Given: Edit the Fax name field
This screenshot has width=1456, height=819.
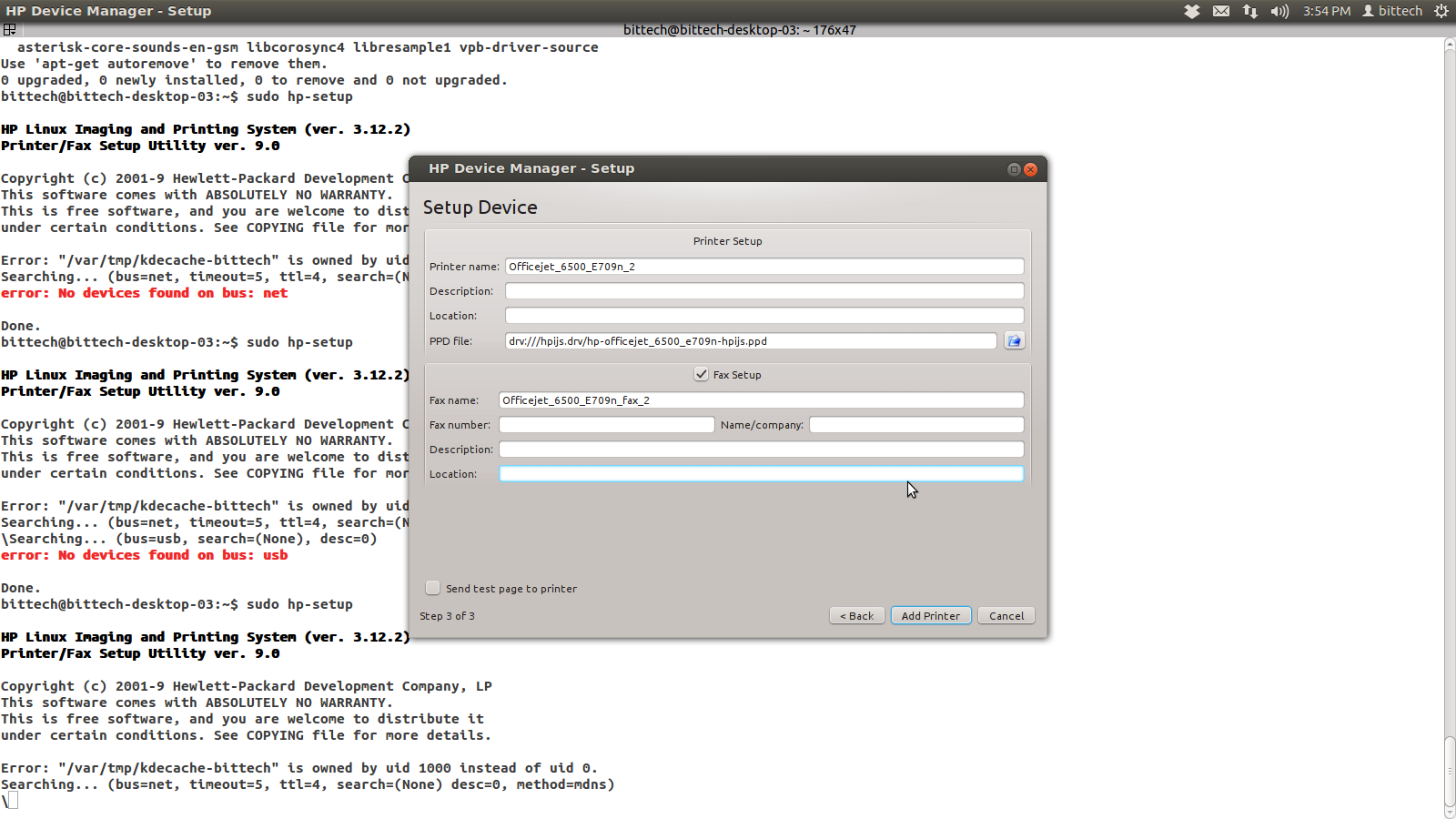Looking at the screenshot, I should (x=762, y=399).
